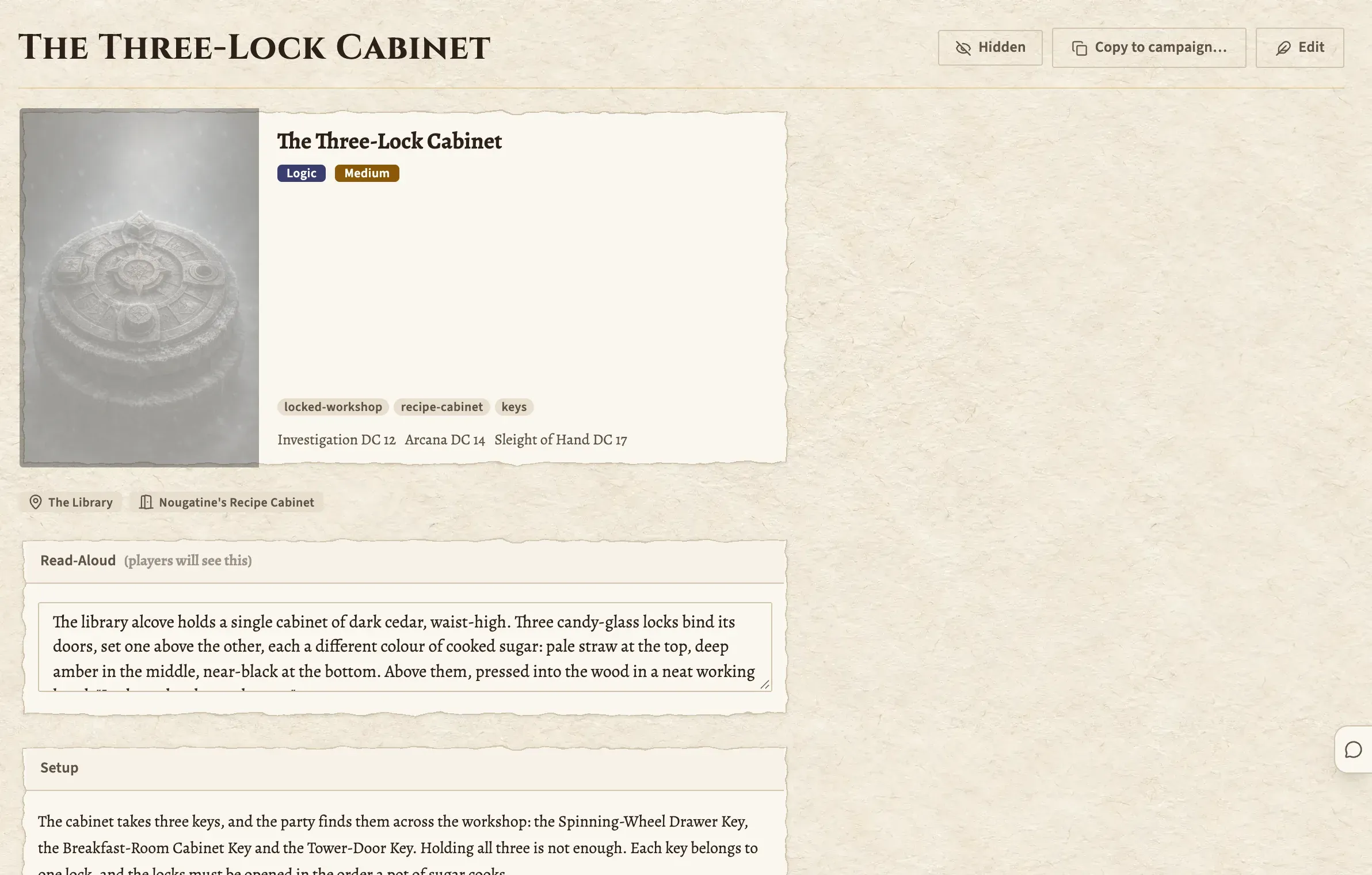Select the Logic type badge

302,173
